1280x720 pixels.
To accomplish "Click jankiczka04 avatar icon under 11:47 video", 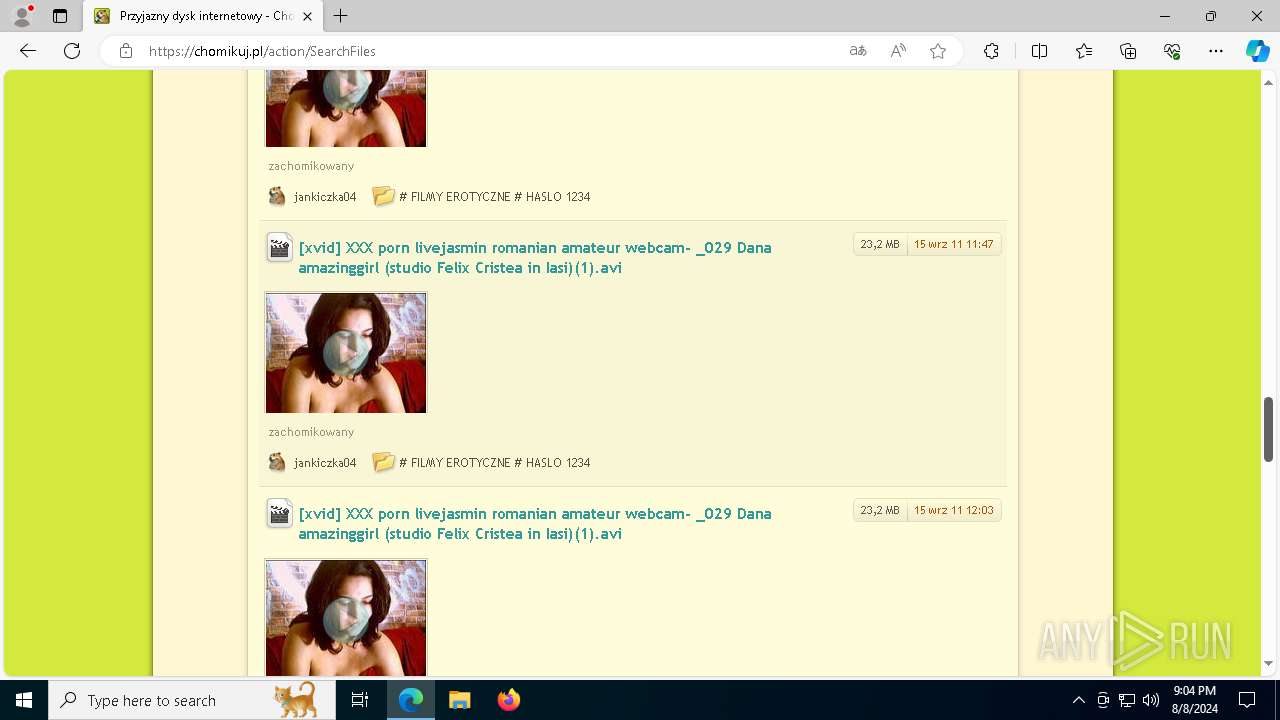I will pyautogui.click(x=277, y=462).
